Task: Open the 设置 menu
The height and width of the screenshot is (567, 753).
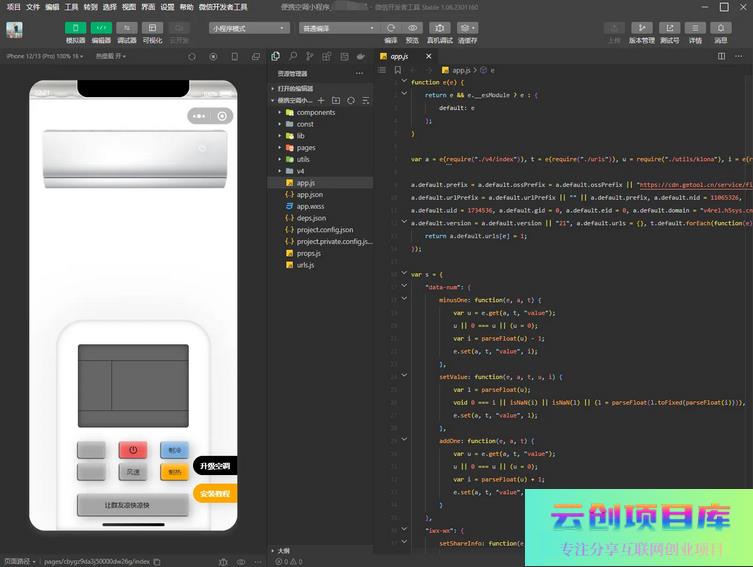Action: pos(167,6)
